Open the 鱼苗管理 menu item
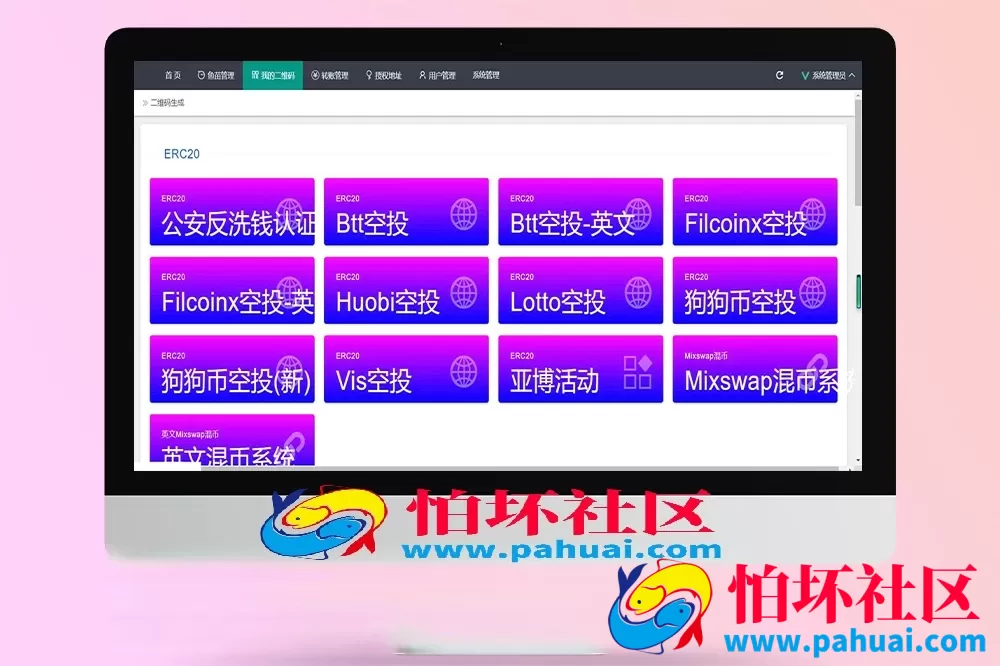1000x666 pixels. click(216, 75)
